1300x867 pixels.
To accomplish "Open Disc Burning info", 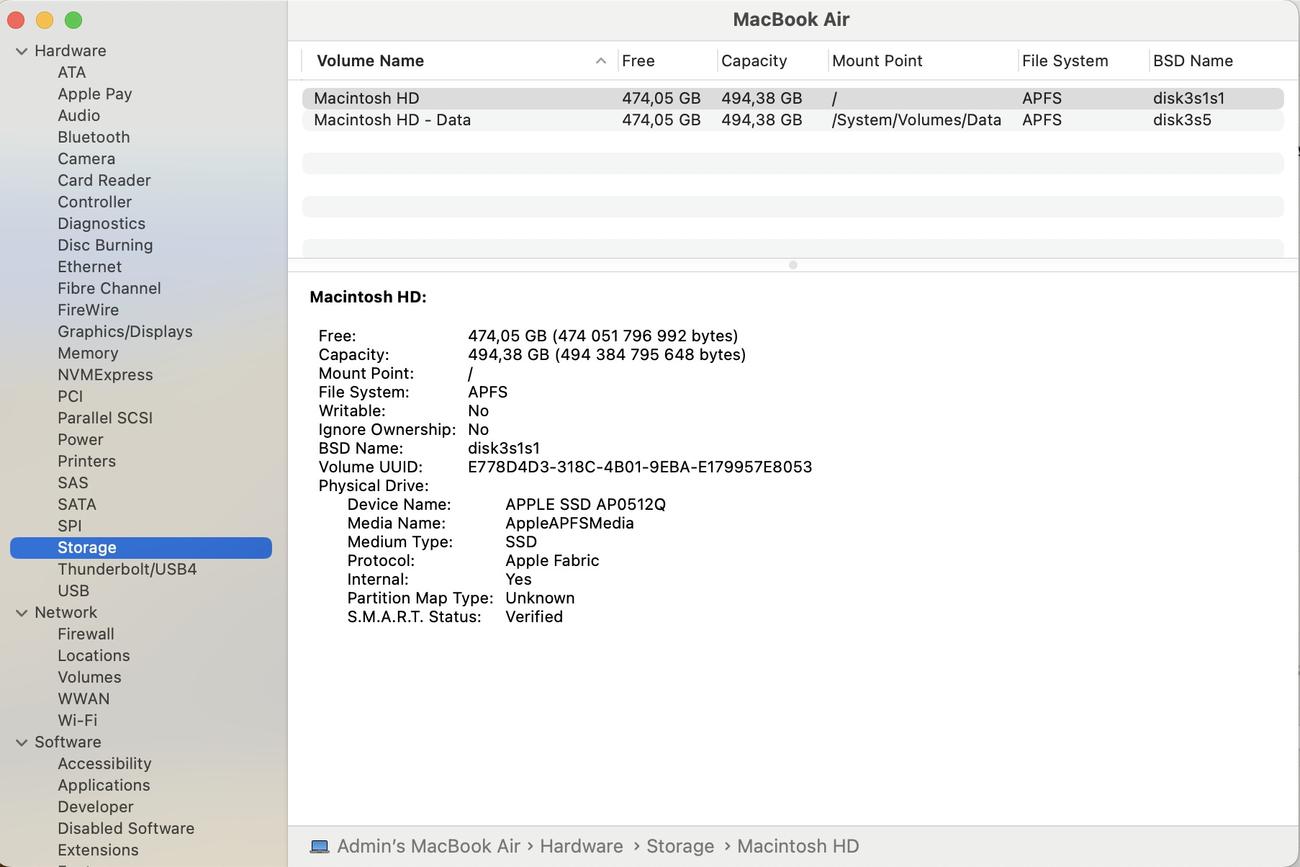I will pyautogui.click(x=105, y=245).
